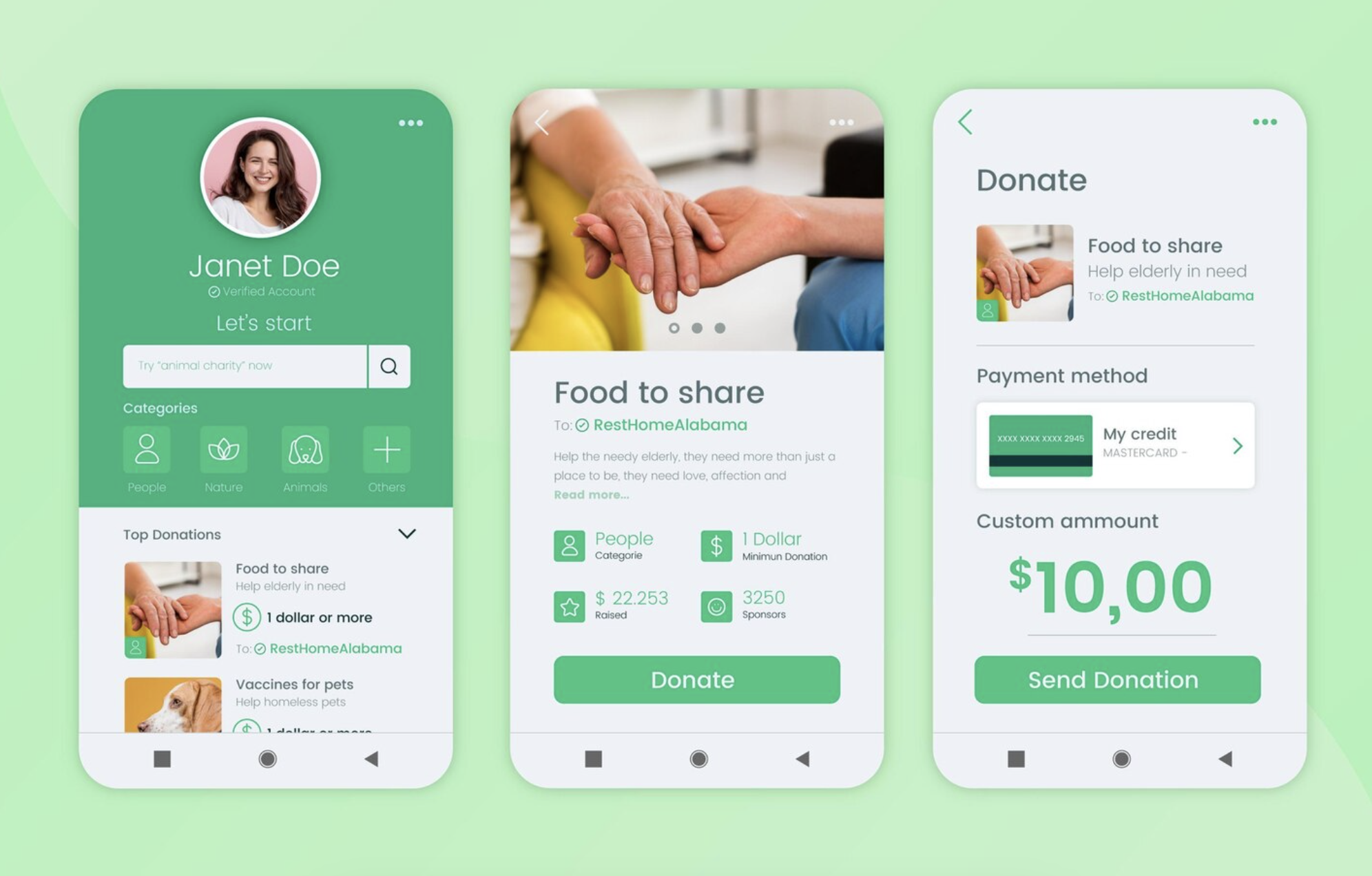Tap the search input field

tap(244, 365)
